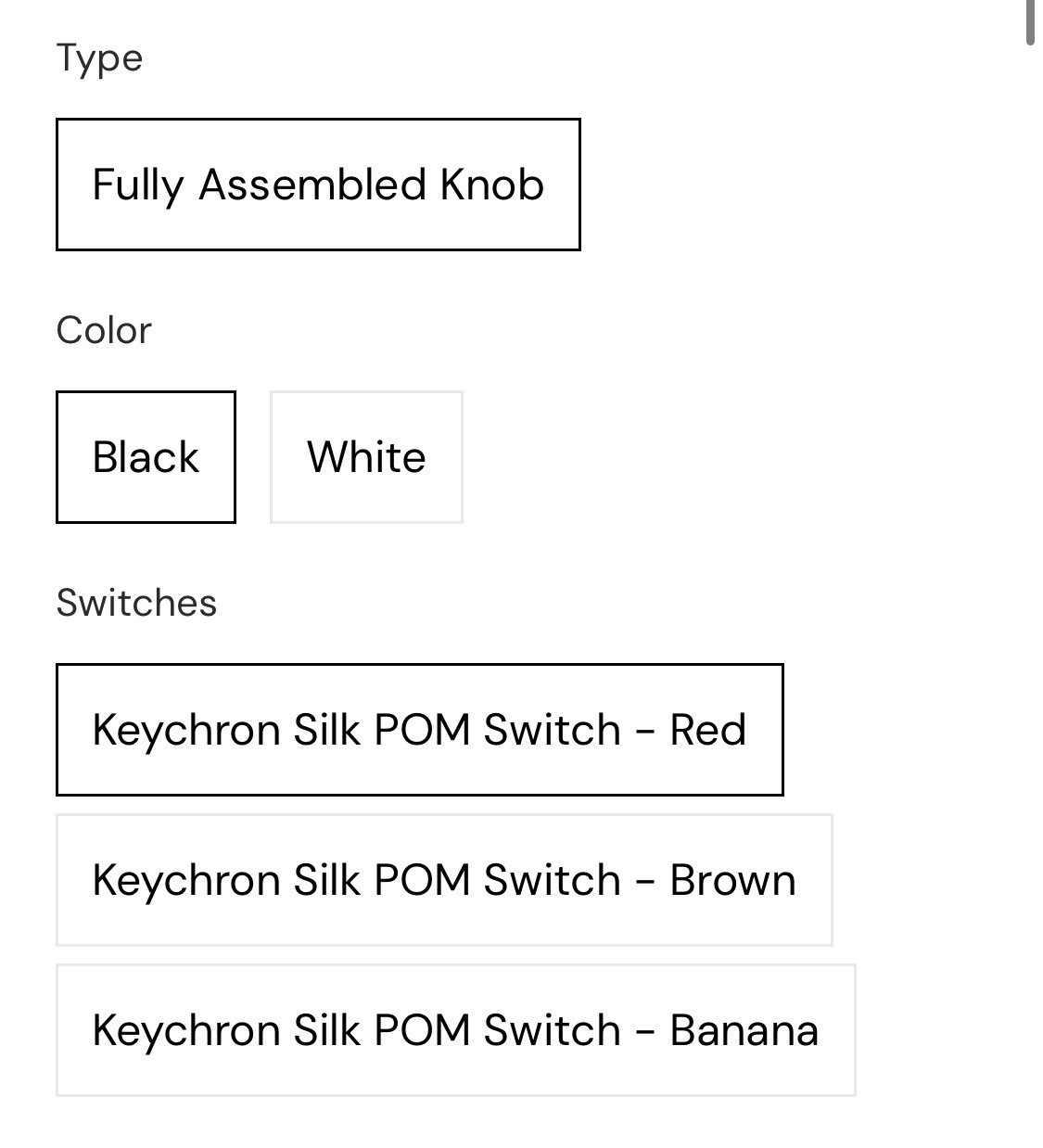Image resolution: width=1043 pixels, height=1148 pixels.
Task: Click the word Brown in switch options
Action: [x=732, y=880]
